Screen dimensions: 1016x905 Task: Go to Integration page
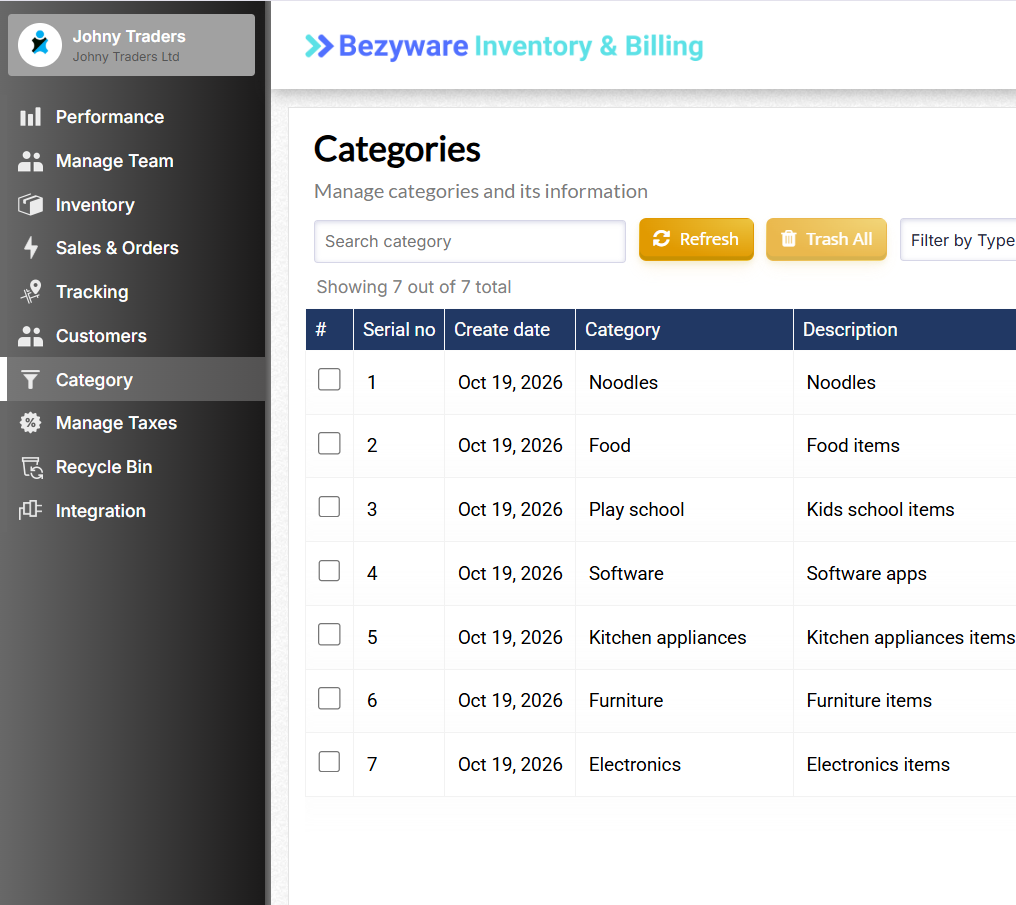point(132,510)
